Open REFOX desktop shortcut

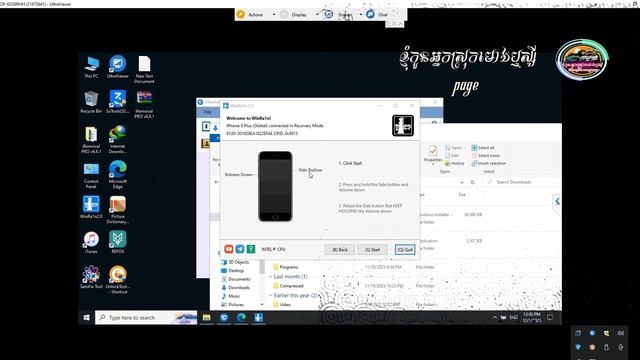(118, 242)
